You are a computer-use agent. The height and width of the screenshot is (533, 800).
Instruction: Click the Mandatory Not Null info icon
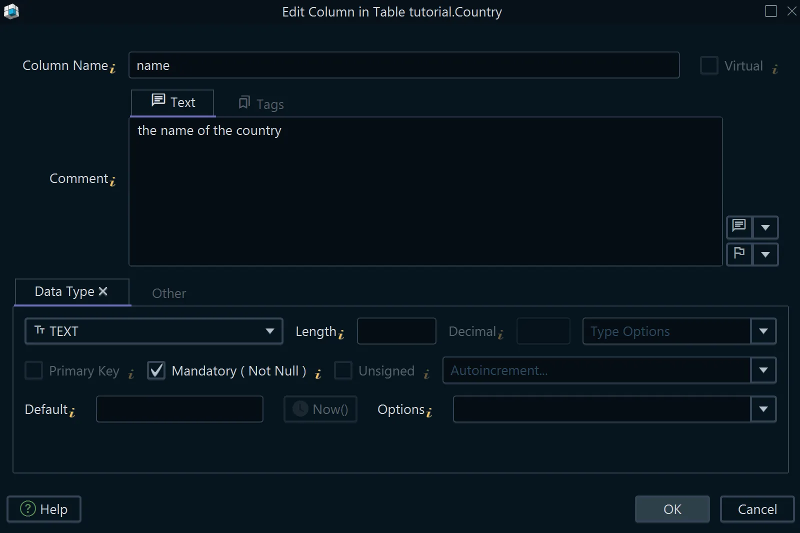[x=318, y=374]
